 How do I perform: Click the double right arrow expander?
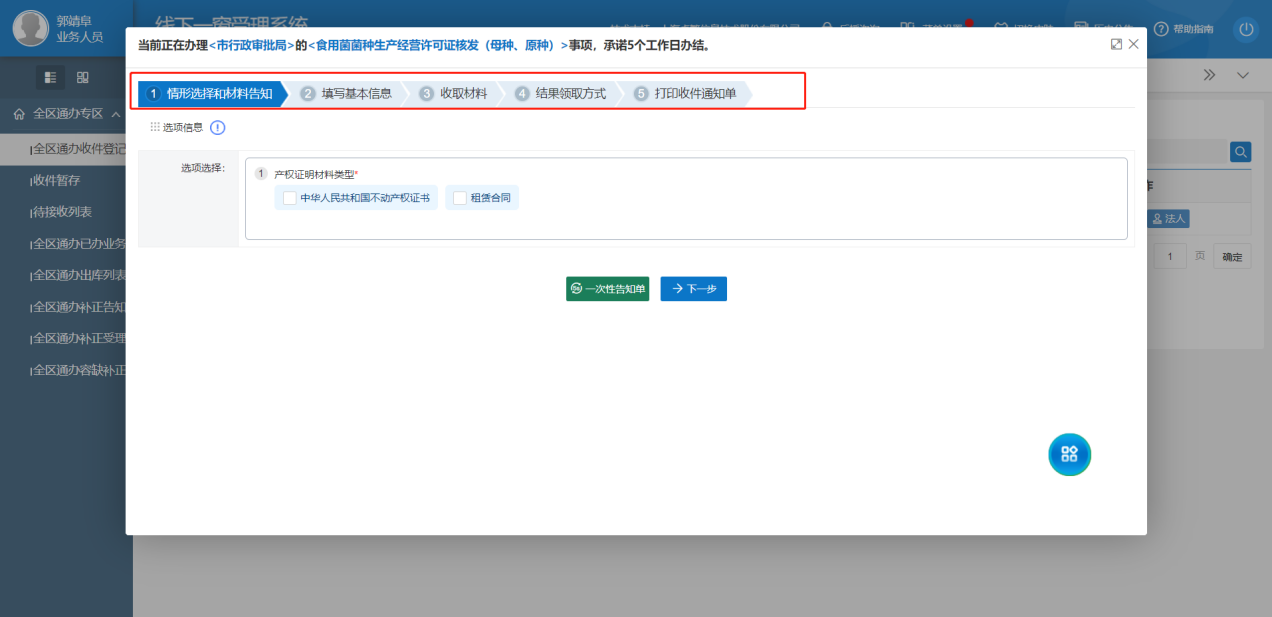pos(1209,76)
